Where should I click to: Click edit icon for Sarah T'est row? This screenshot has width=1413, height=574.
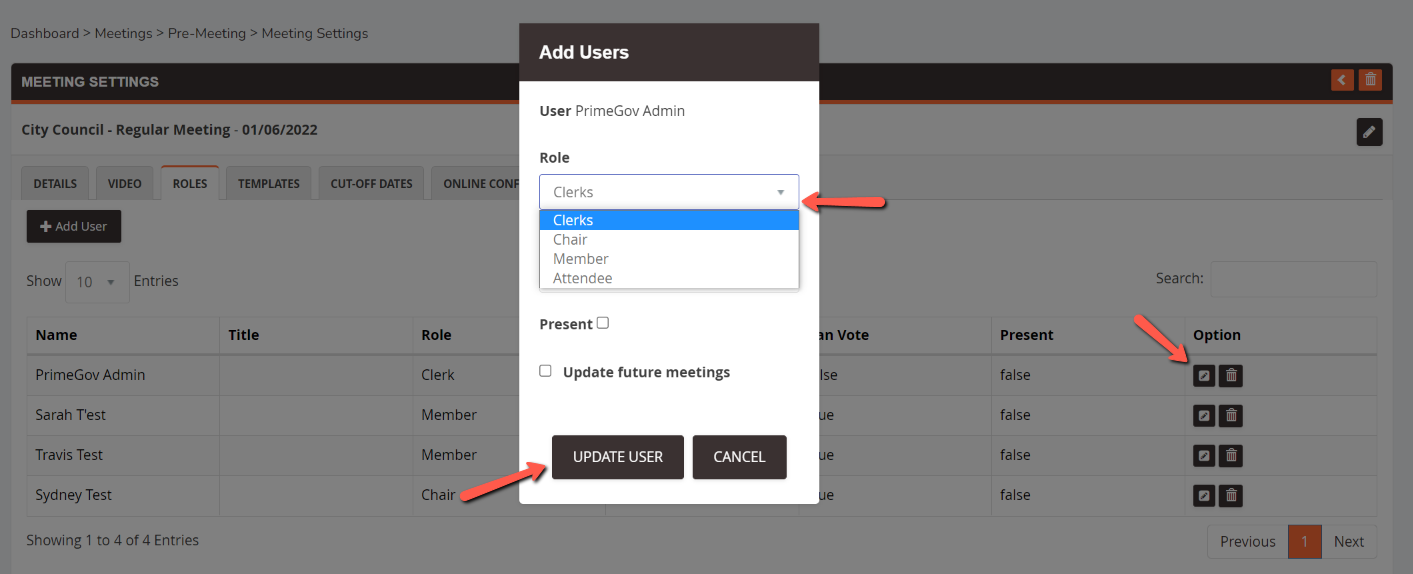(x=1204, y=415)
